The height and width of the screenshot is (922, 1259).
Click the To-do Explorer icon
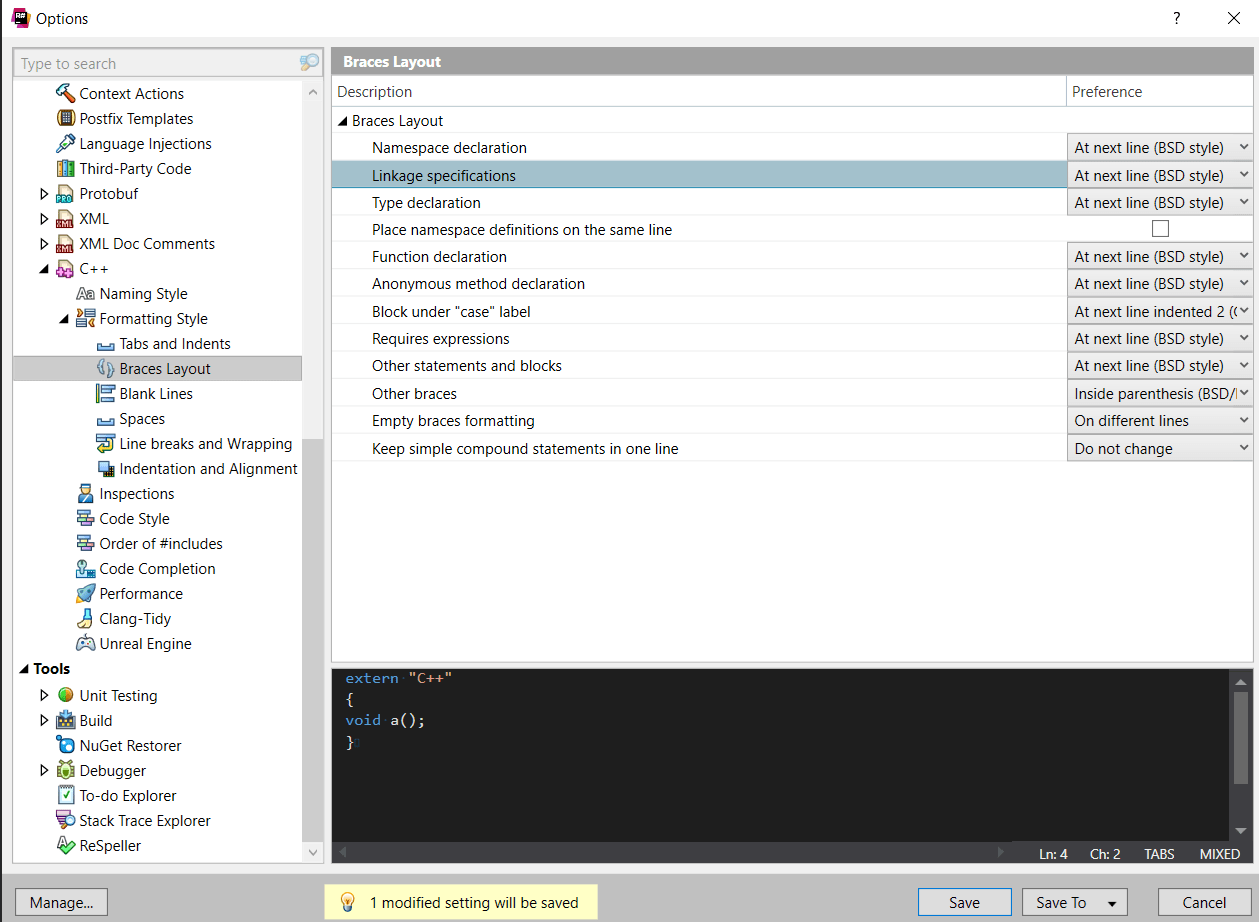[66, 796]
